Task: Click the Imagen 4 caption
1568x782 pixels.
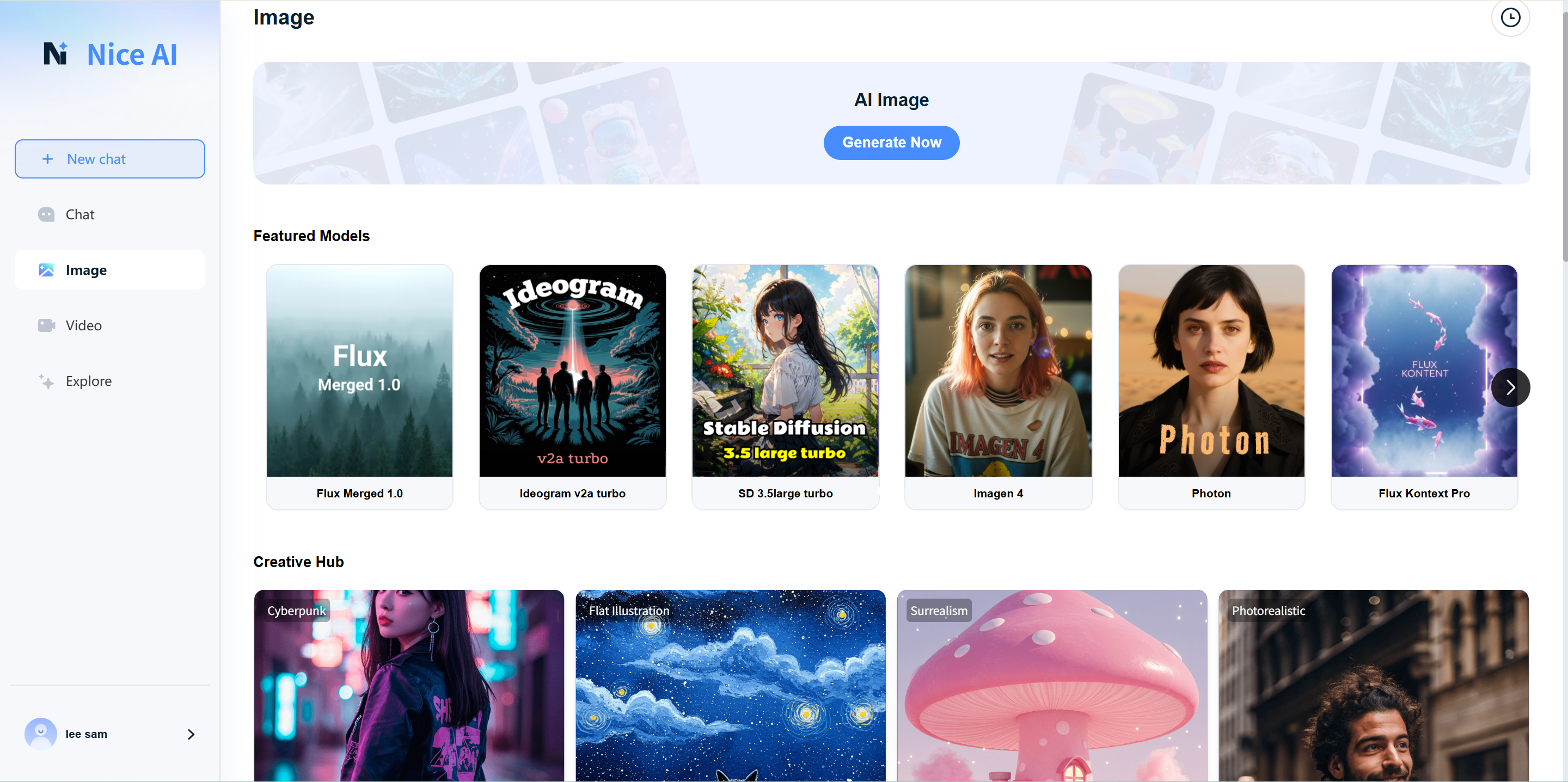Action: [999, 494]
